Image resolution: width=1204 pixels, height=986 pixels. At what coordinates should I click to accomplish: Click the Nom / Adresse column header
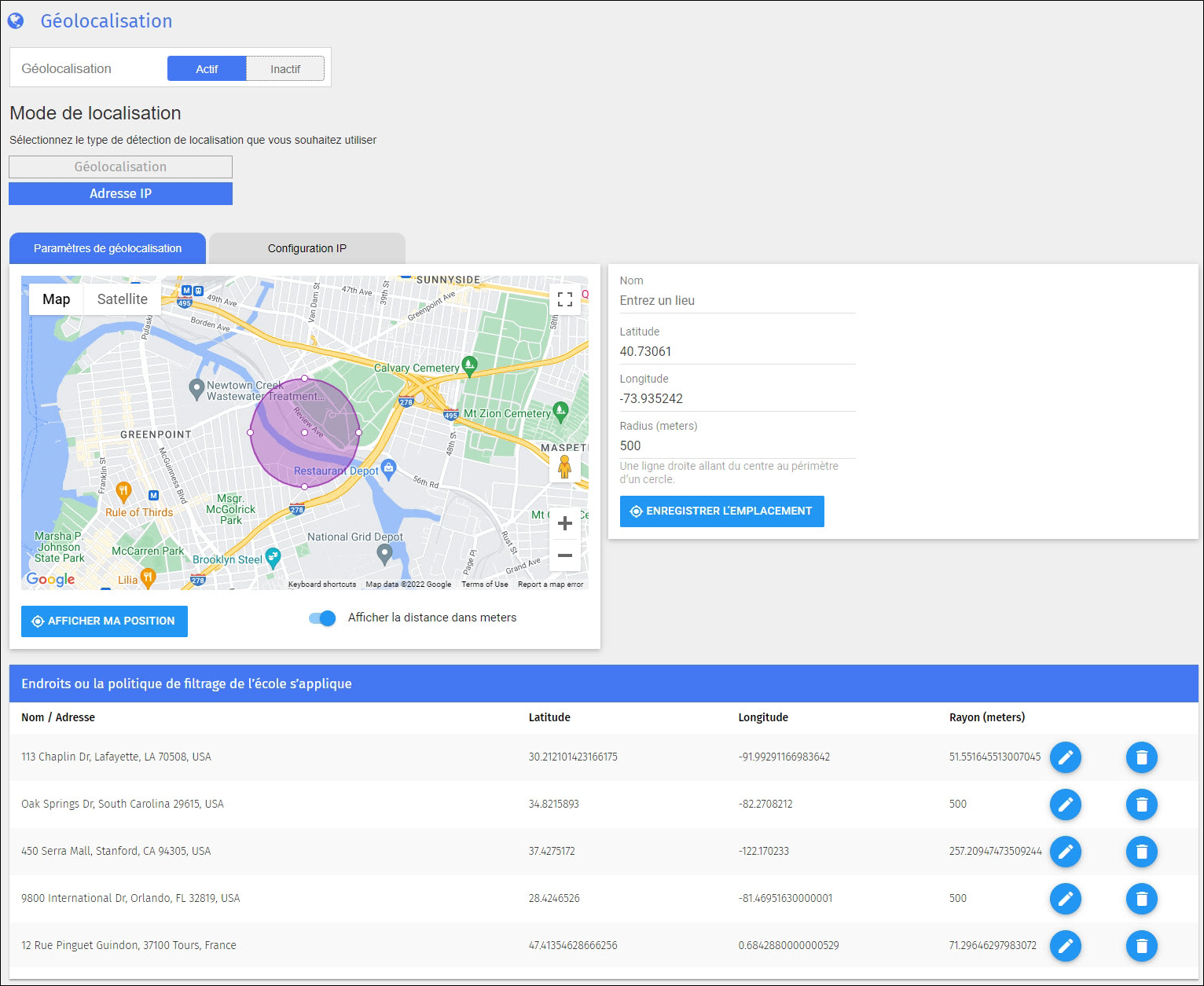pos(58,717)
